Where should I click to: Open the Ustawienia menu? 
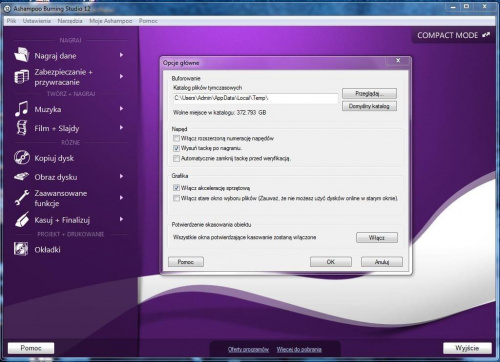click(x=37, y=21)
